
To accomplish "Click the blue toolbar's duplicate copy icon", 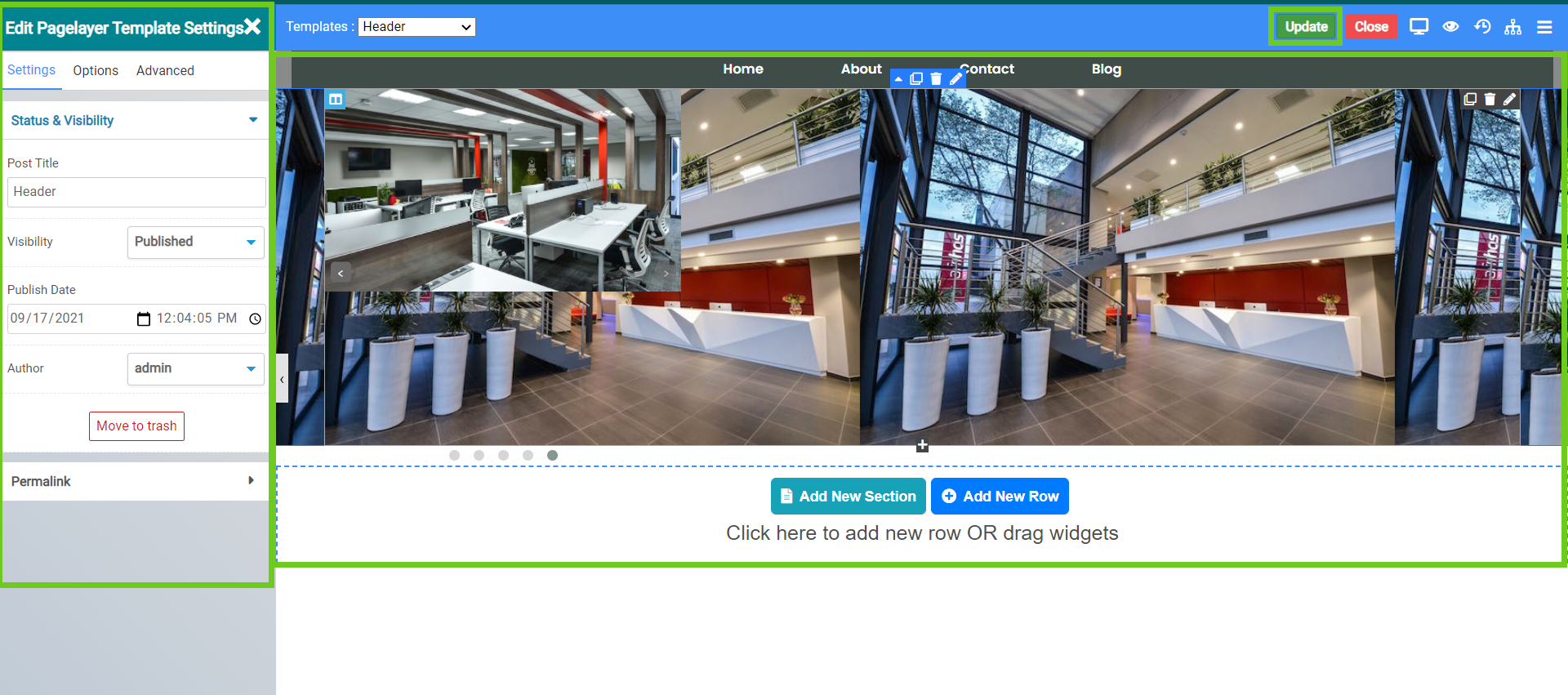I will (916, 79).
